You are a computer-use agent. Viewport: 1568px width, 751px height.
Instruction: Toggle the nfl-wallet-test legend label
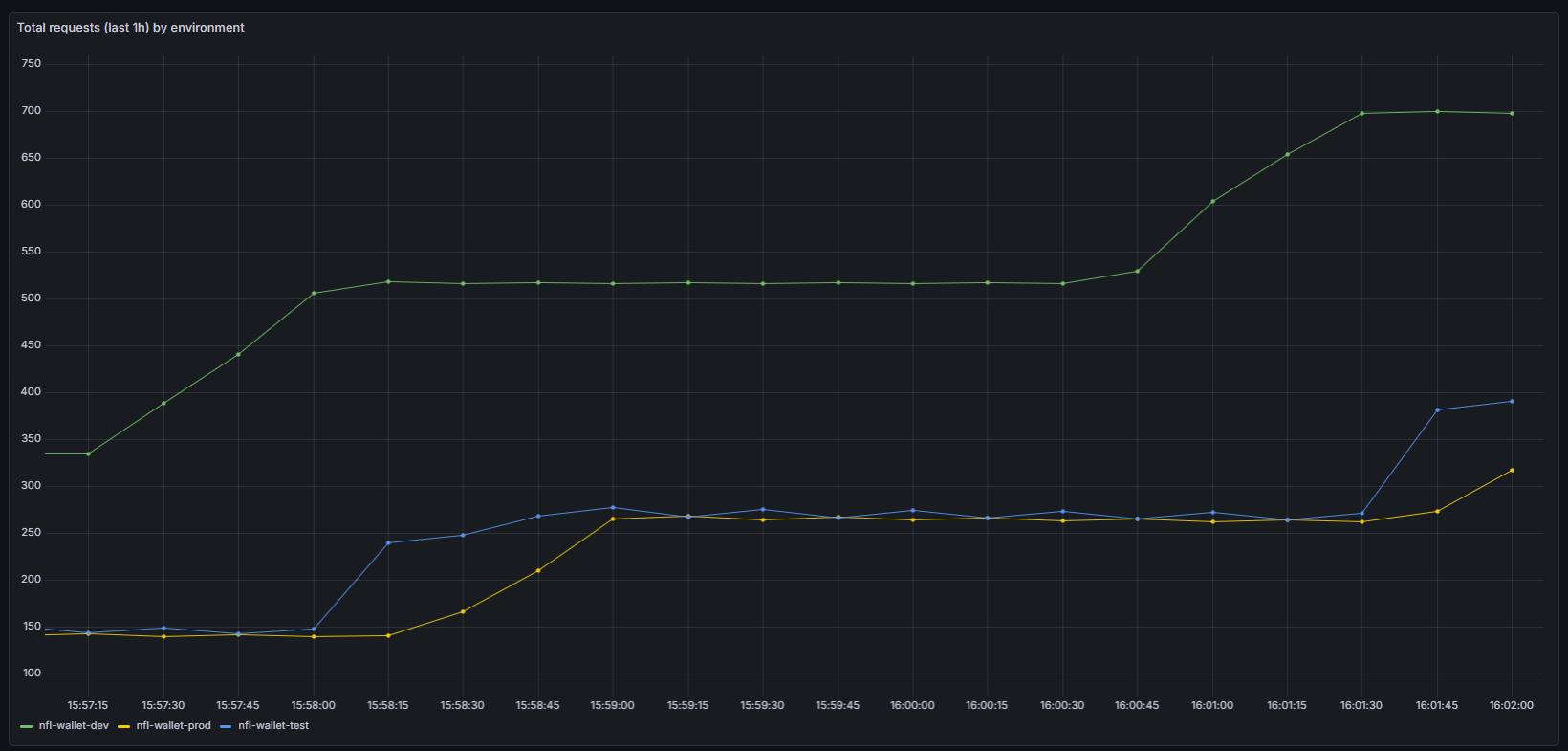click(273, 726)
